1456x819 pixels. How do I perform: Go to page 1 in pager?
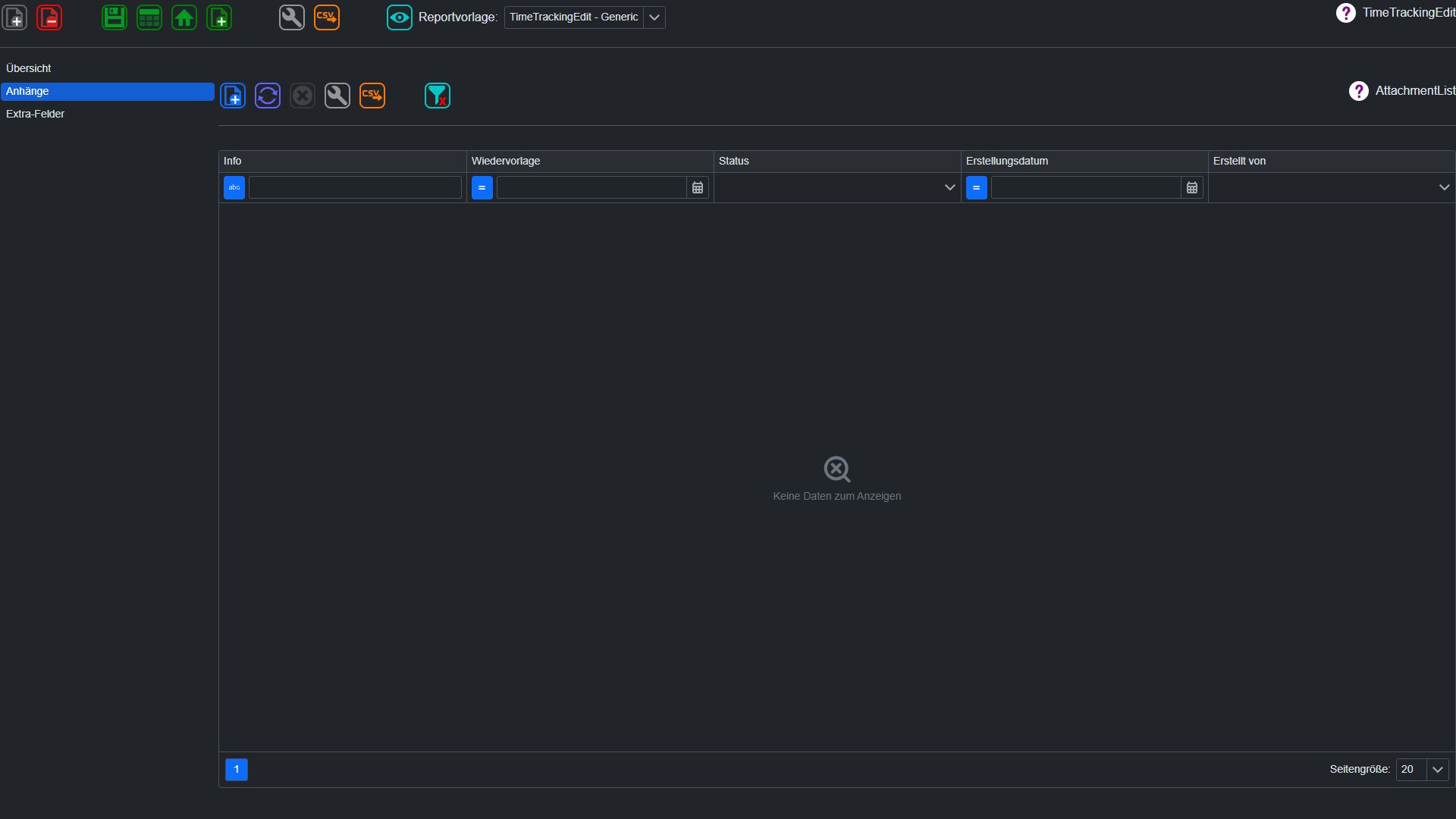(x=237, y=770)
